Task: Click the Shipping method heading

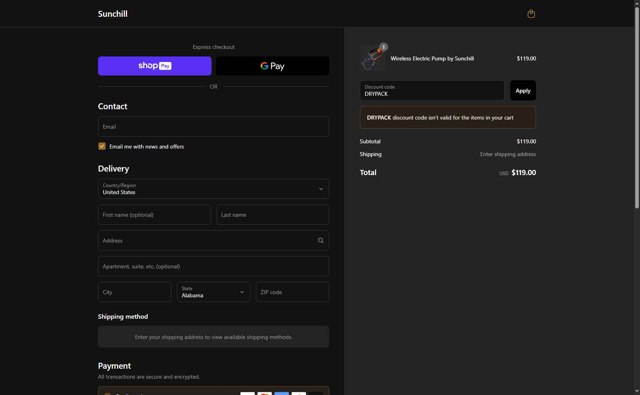Action: coord(123,316)
